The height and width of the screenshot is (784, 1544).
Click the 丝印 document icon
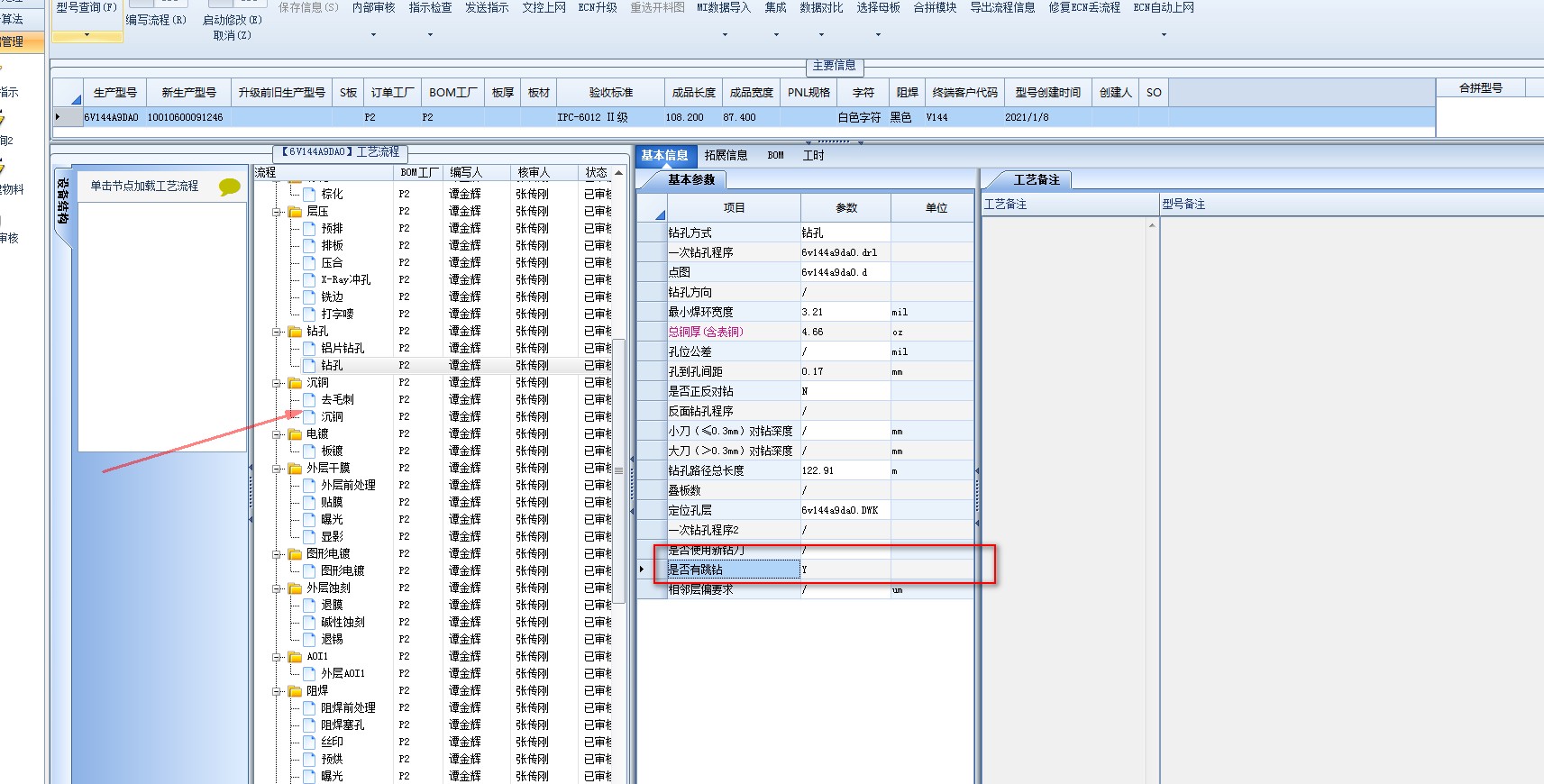coord(310,742)
